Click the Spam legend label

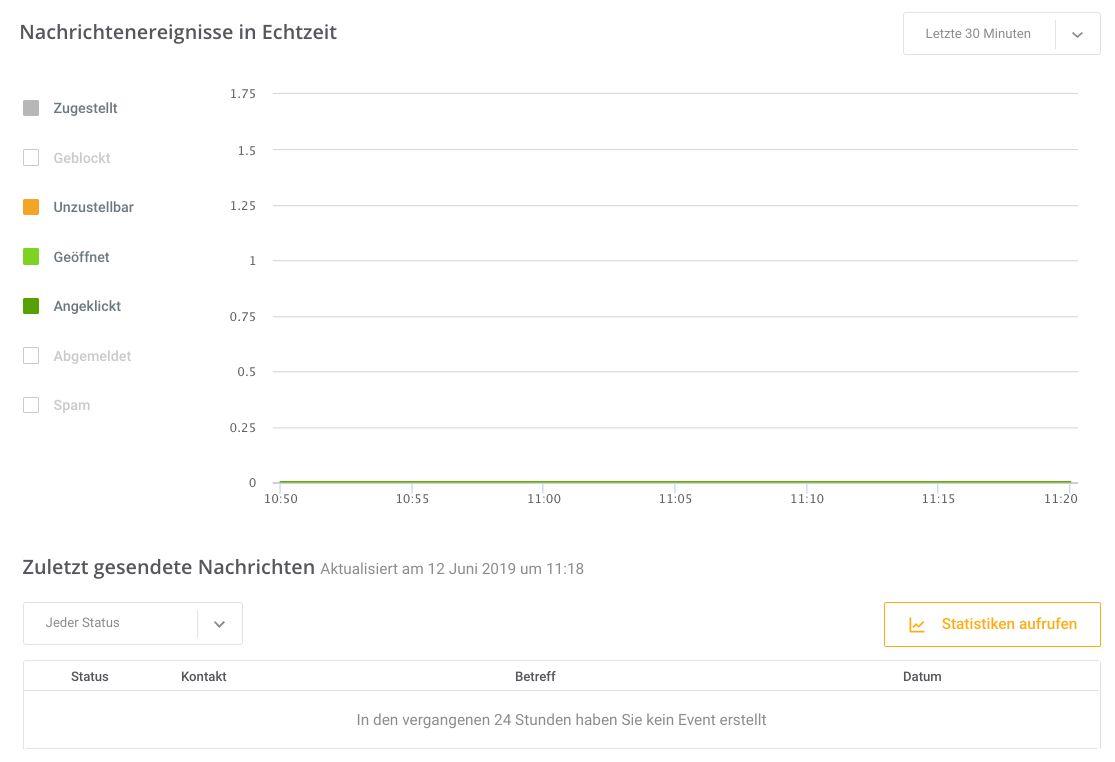[72, 405]
